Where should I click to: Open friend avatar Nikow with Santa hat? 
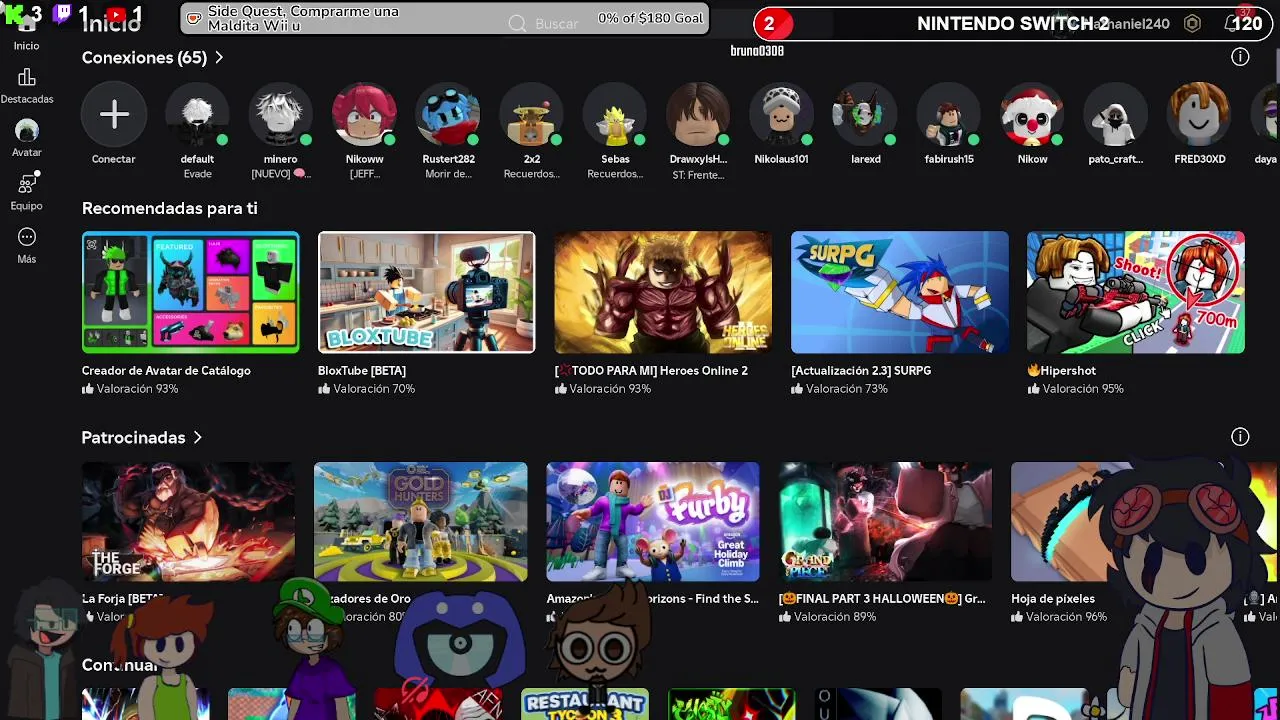[1032, 115]
